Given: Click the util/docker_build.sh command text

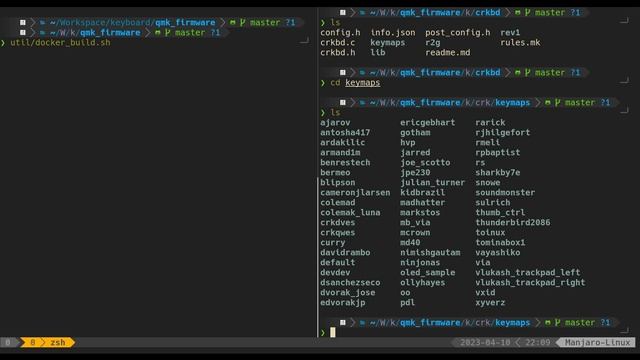Looking at the screenshot, I should (60, 42).
